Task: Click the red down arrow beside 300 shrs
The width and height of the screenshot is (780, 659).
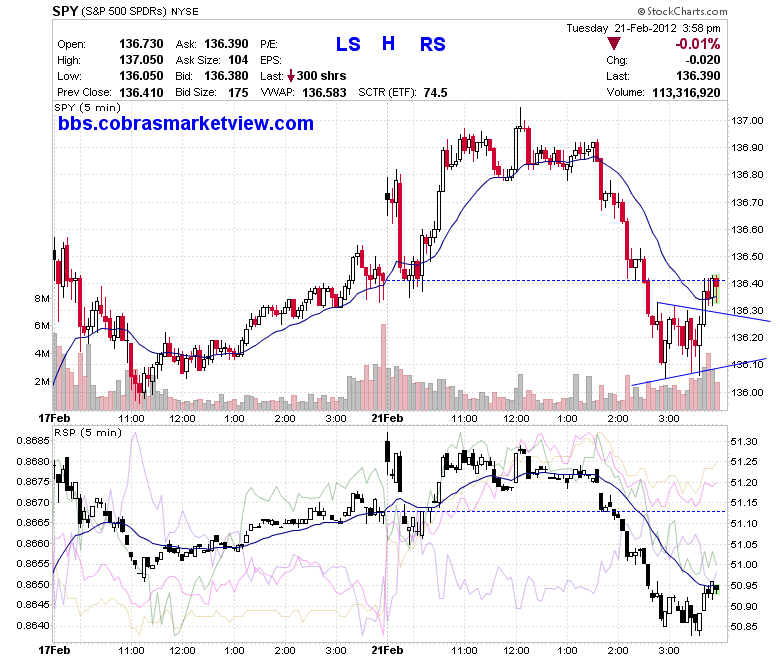Action: pos(291,76)
